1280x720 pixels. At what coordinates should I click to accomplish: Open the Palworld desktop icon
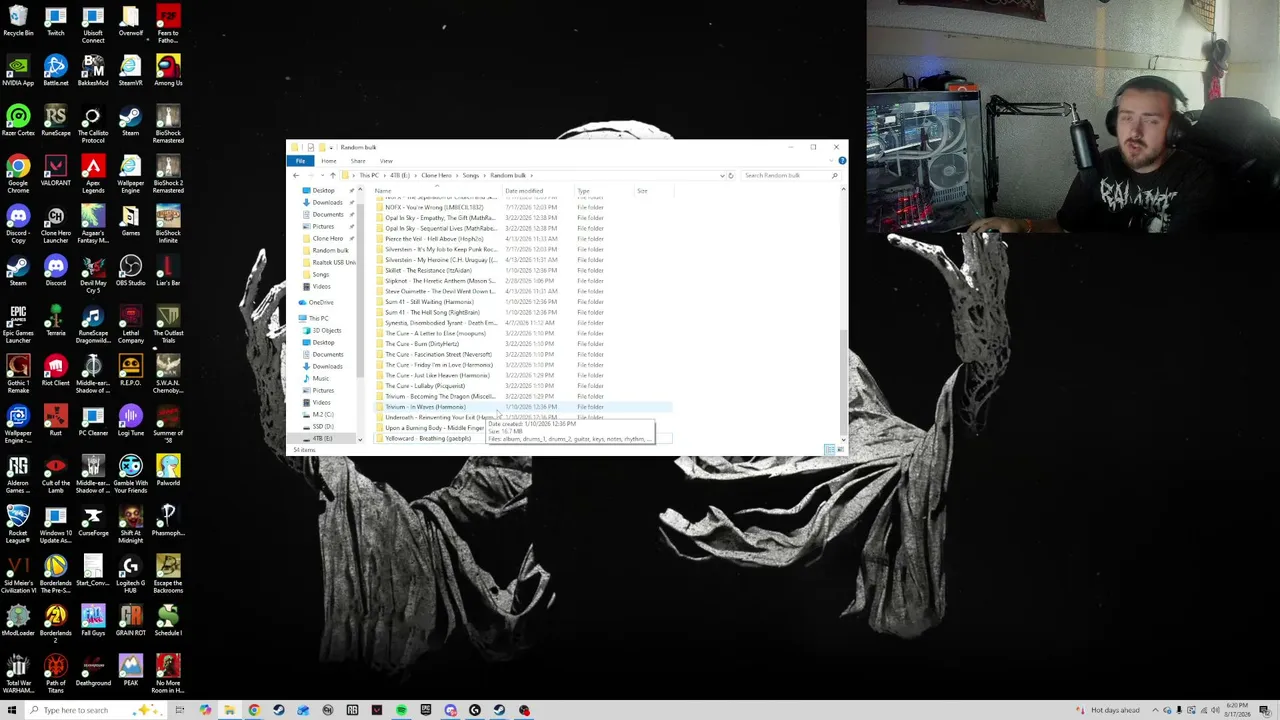point(168,471)
